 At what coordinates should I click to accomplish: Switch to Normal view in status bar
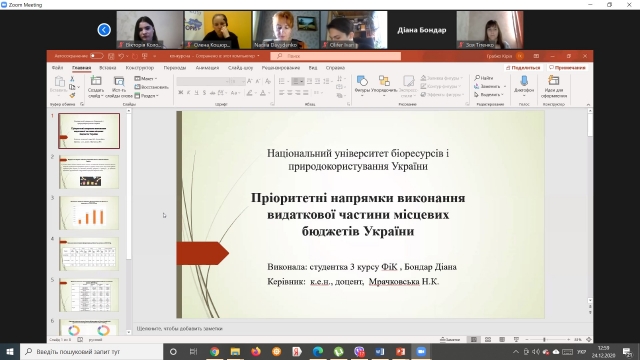click(x=474, y=340)
